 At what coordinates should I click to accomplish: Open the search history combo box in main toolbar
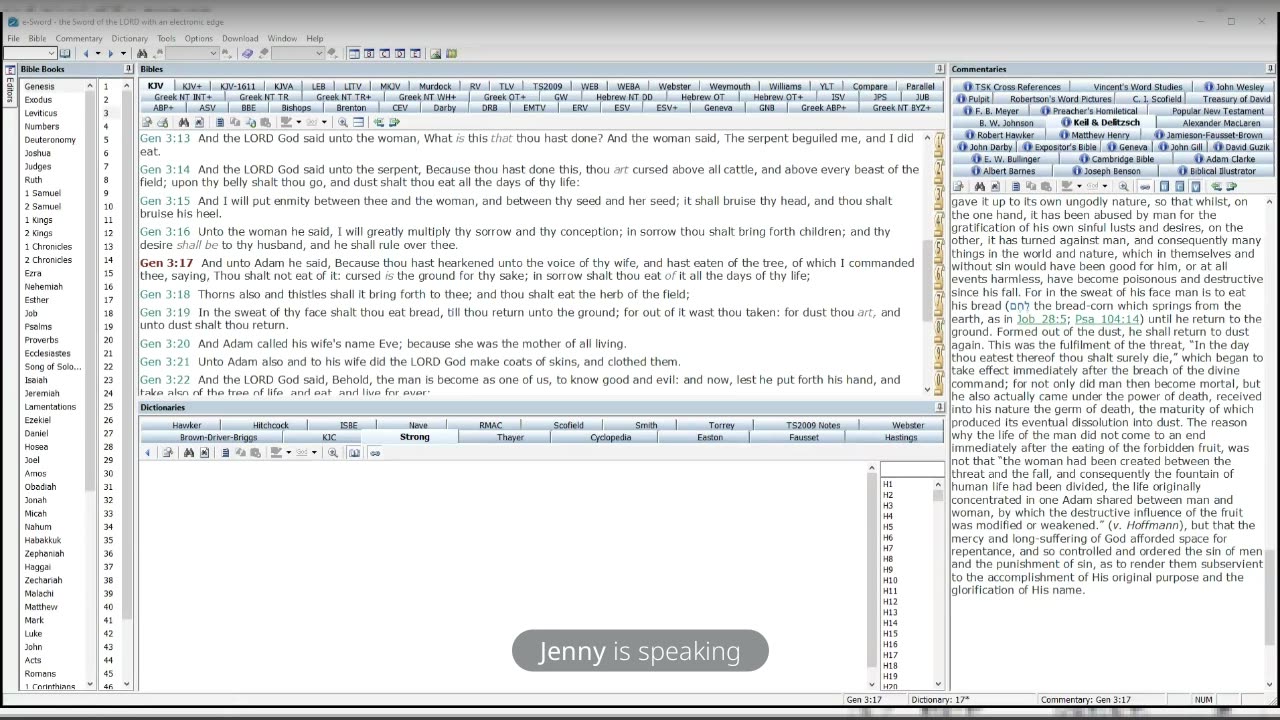192,53
